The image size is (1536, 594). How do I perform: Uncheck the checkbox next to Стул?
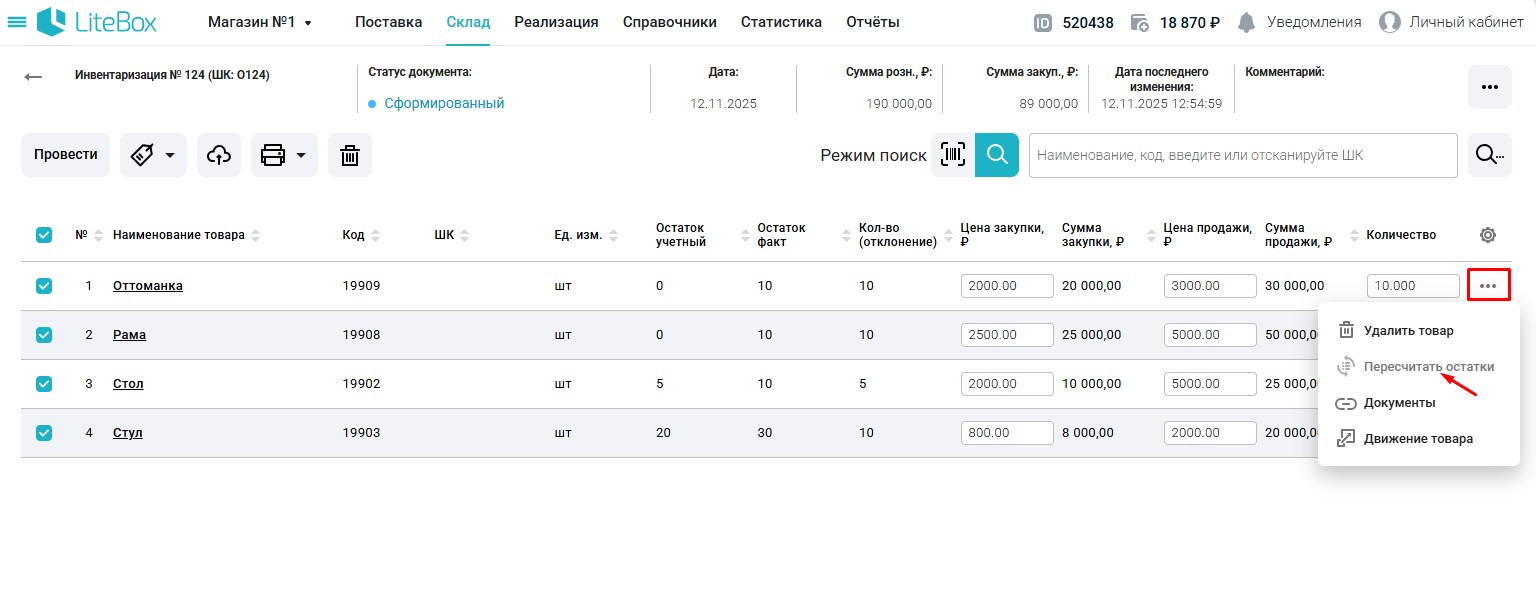pos(44,432)
